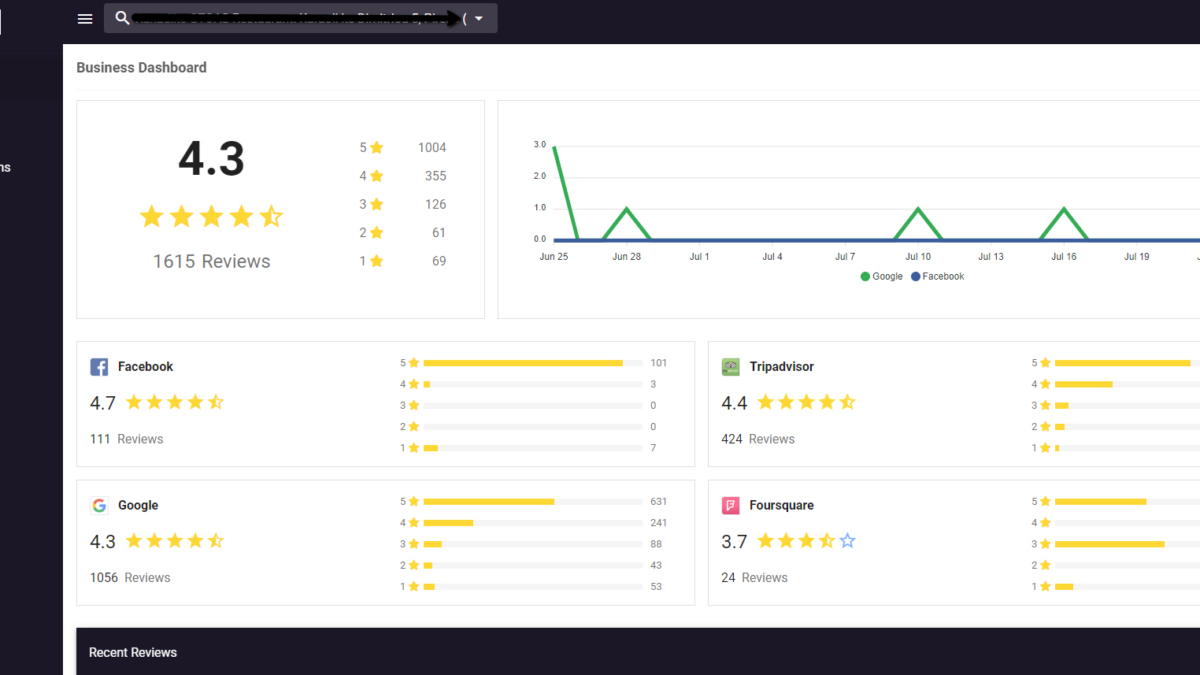Screen dimensions: 1200x675
Task: Click the Jul 10 chart peak
Action: [918, 208]
